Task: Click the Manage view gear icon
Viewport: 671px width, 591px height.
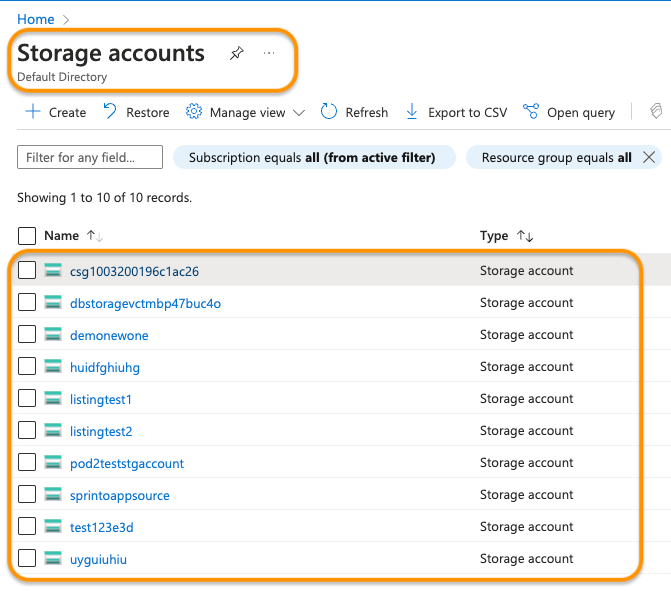Action: click(194, 112)
